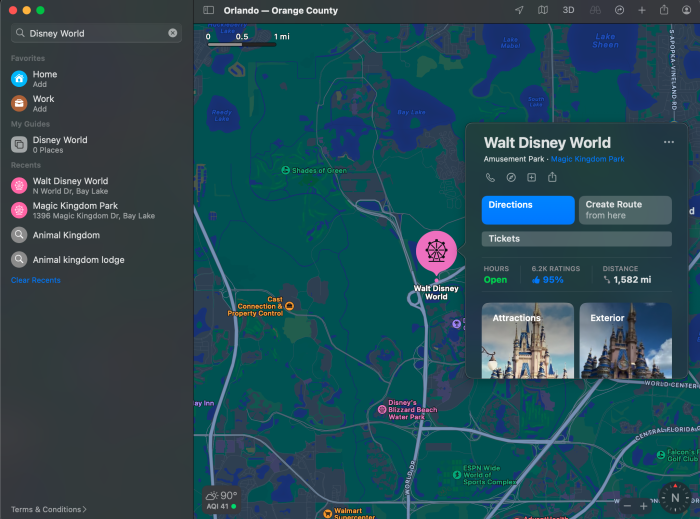Open Look Around binoculars icon
This screenshot has width=700, height=519.
(x=595, y=10)
